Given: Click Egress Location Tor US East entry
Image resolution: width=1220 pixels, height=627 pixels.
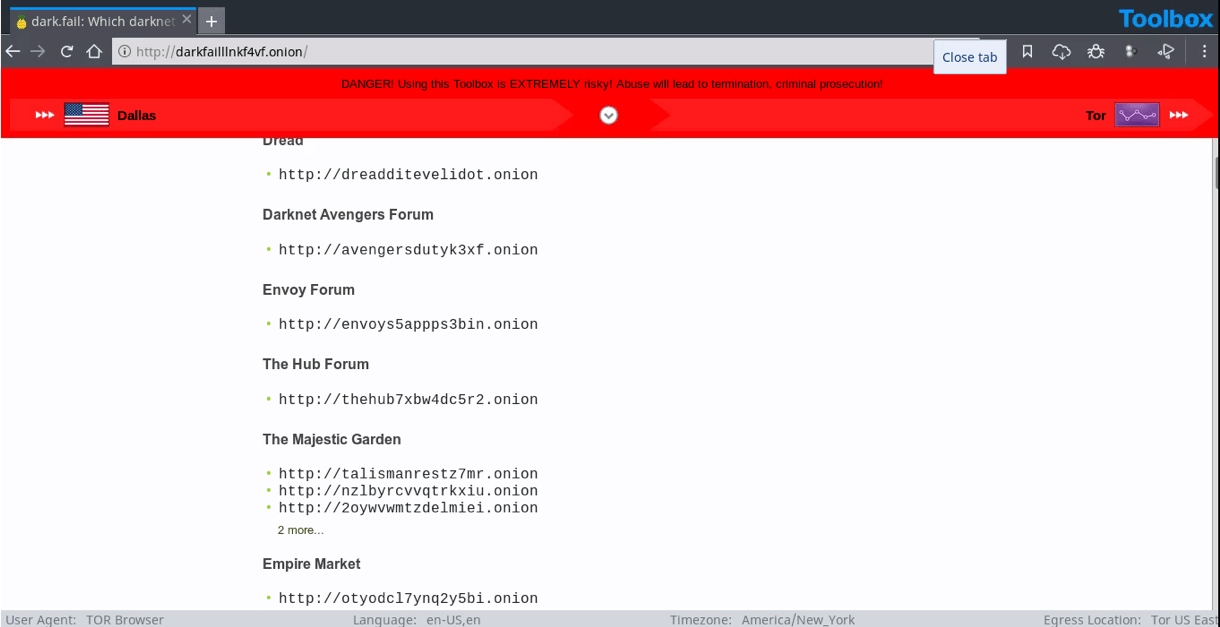Looking at the screenshot, I should click(1131, 620).
